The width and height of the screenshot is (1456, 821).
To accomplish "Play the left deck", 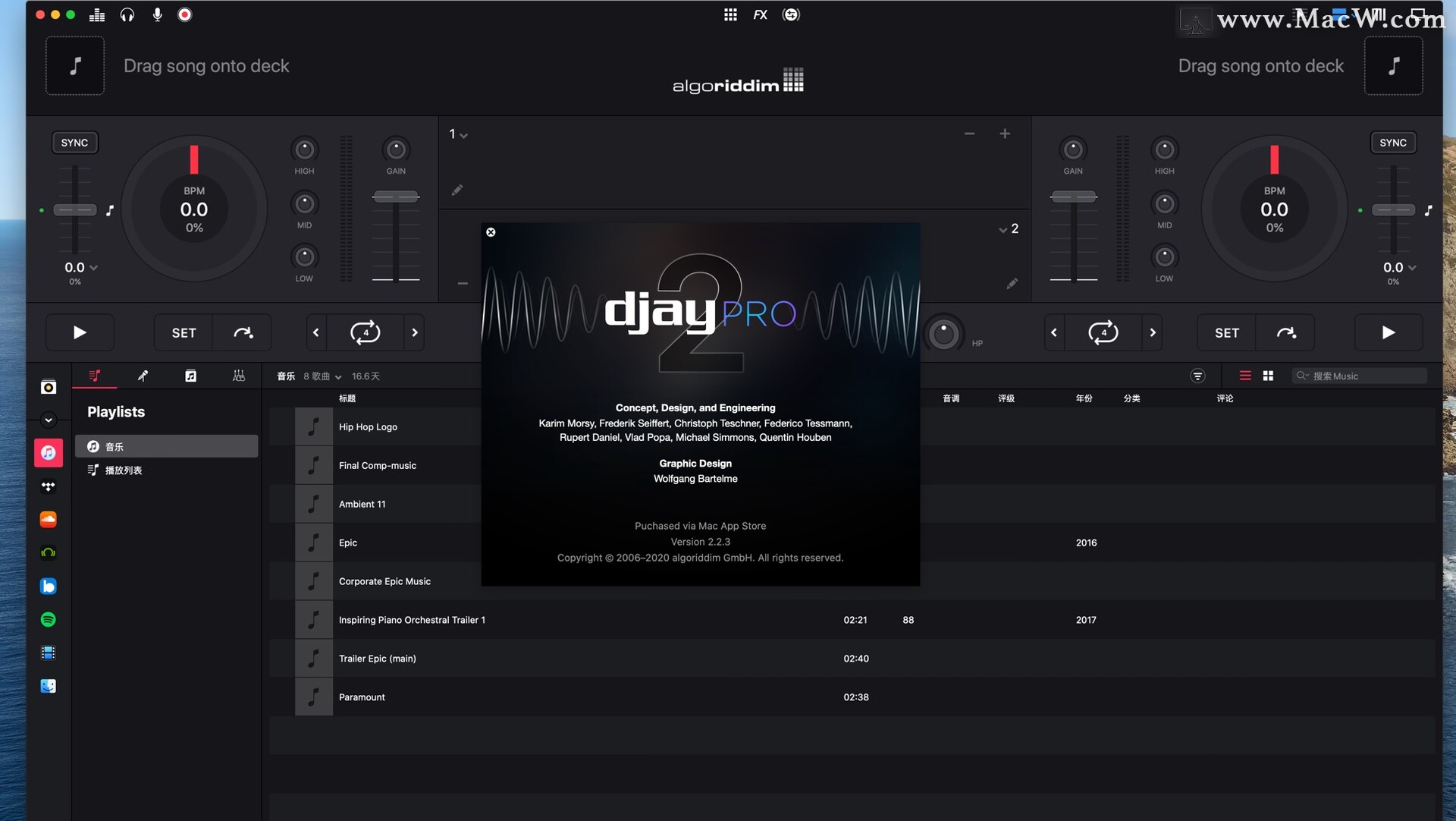I will (x=80, y=332).
